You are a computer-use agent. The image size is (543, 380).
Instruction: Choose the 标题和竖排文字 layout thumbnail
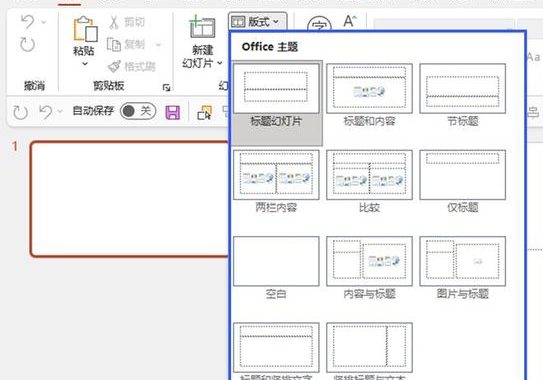pyautogui.click(x=276, y=347)
